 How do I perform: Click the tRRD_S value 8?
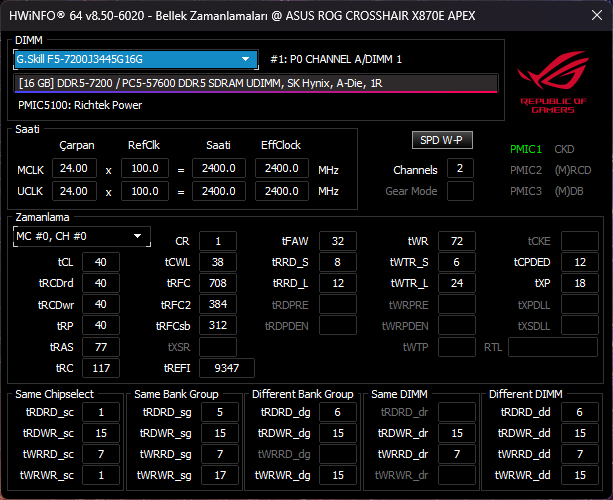coord(338,262)
